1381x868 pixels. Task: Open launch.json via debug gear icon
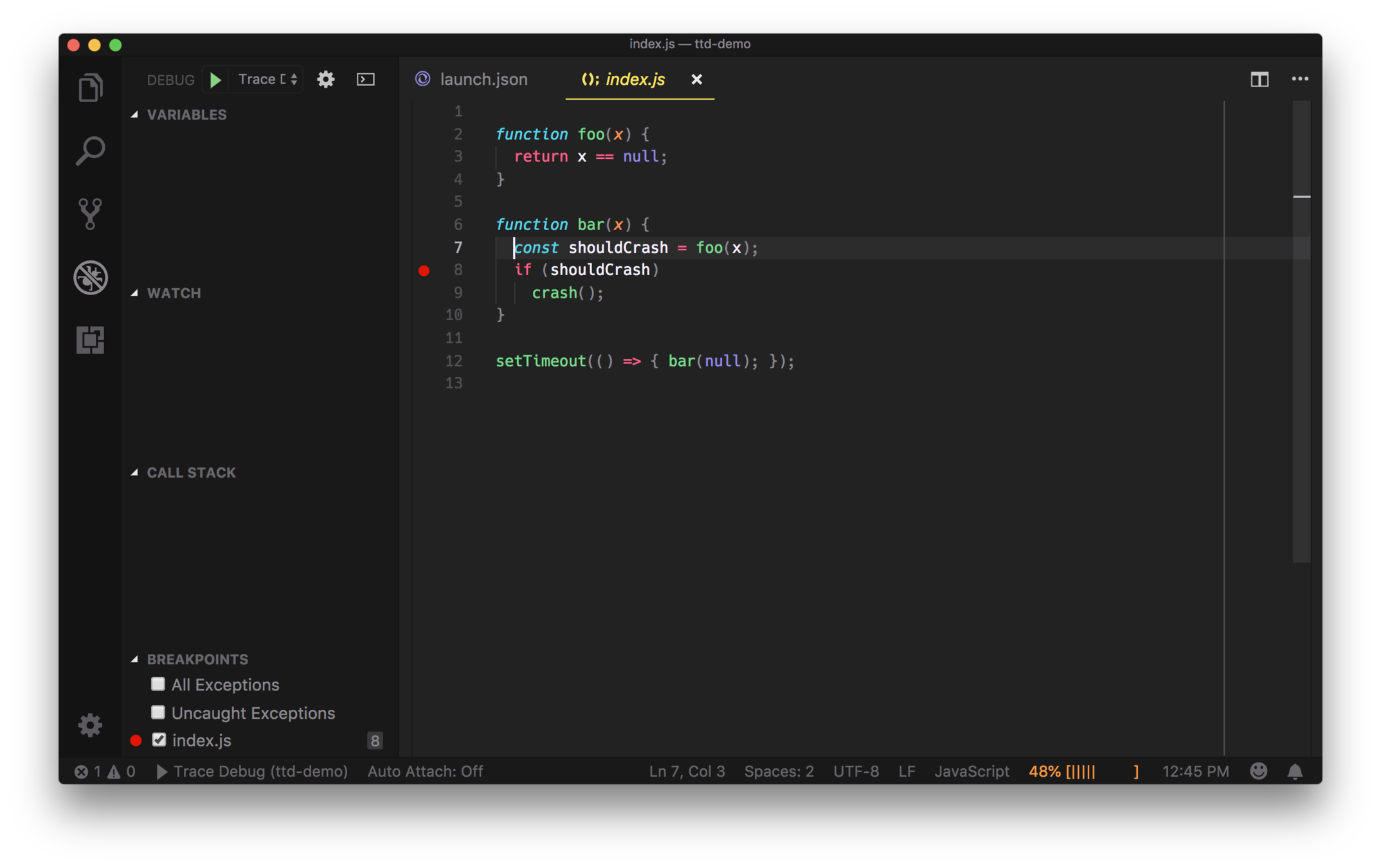[326, 80]
